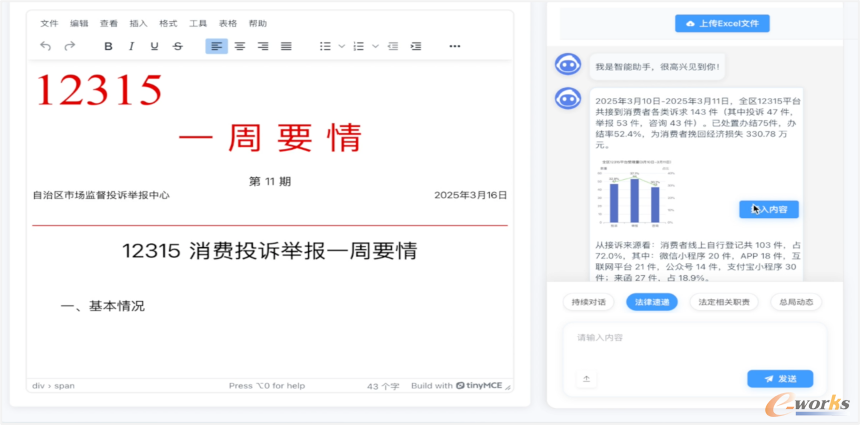Undo the last edit
Screen dimensions: 860x427
pos(46,46)
